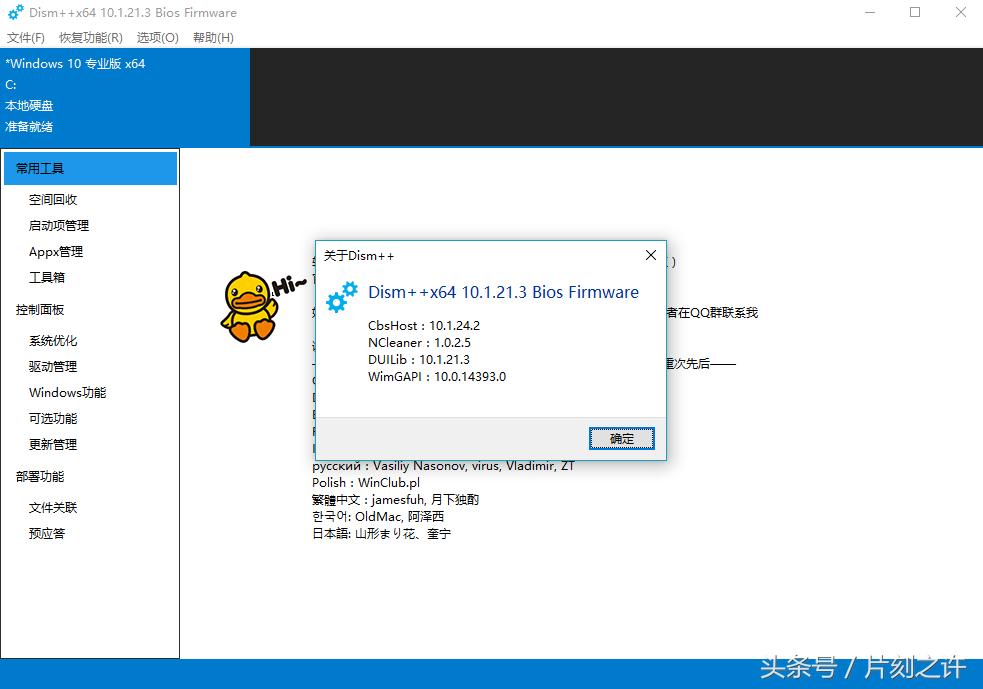Screen dimensions: 983x689
Task: Open 更新管理 in the sidebar
Action: pos(53,444)
